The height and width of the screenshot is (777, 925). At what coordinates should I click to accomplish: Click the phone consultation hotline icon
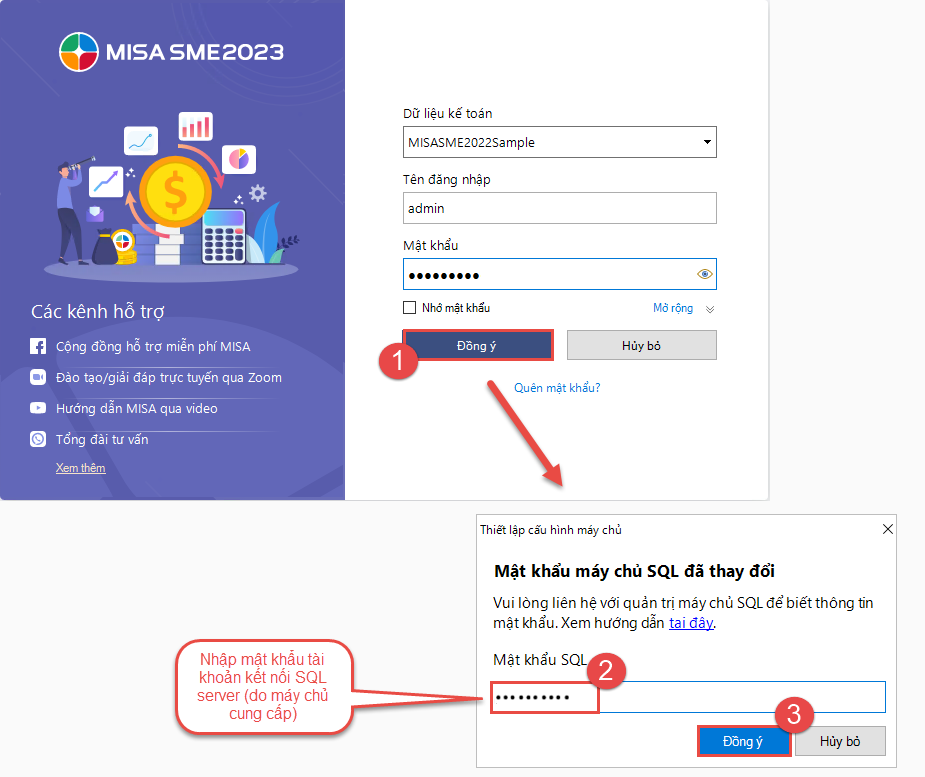pos(38,439)
